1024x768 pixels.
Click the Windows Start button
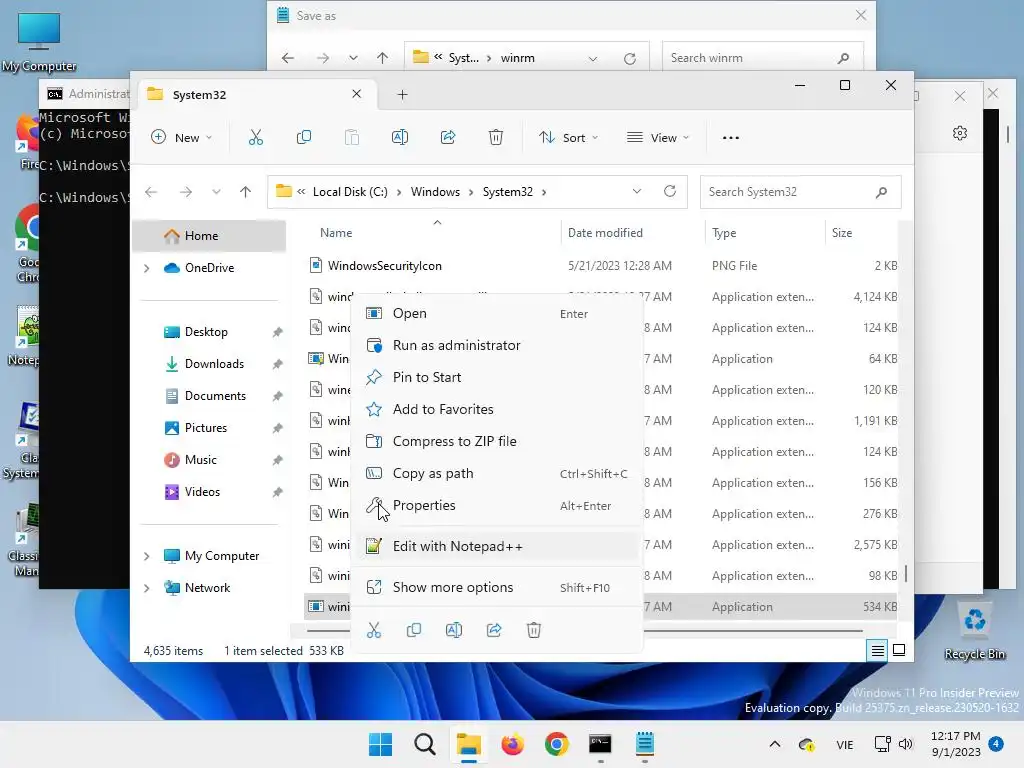(x=381, y=744)
